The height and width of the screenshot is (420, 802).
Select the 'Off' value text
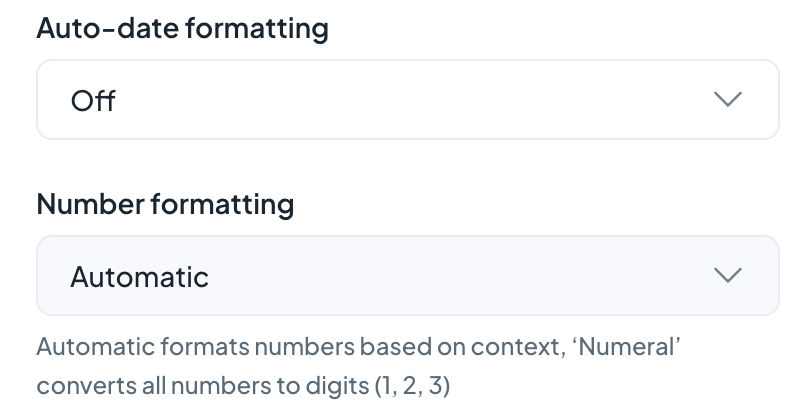(x=93, y=100)
